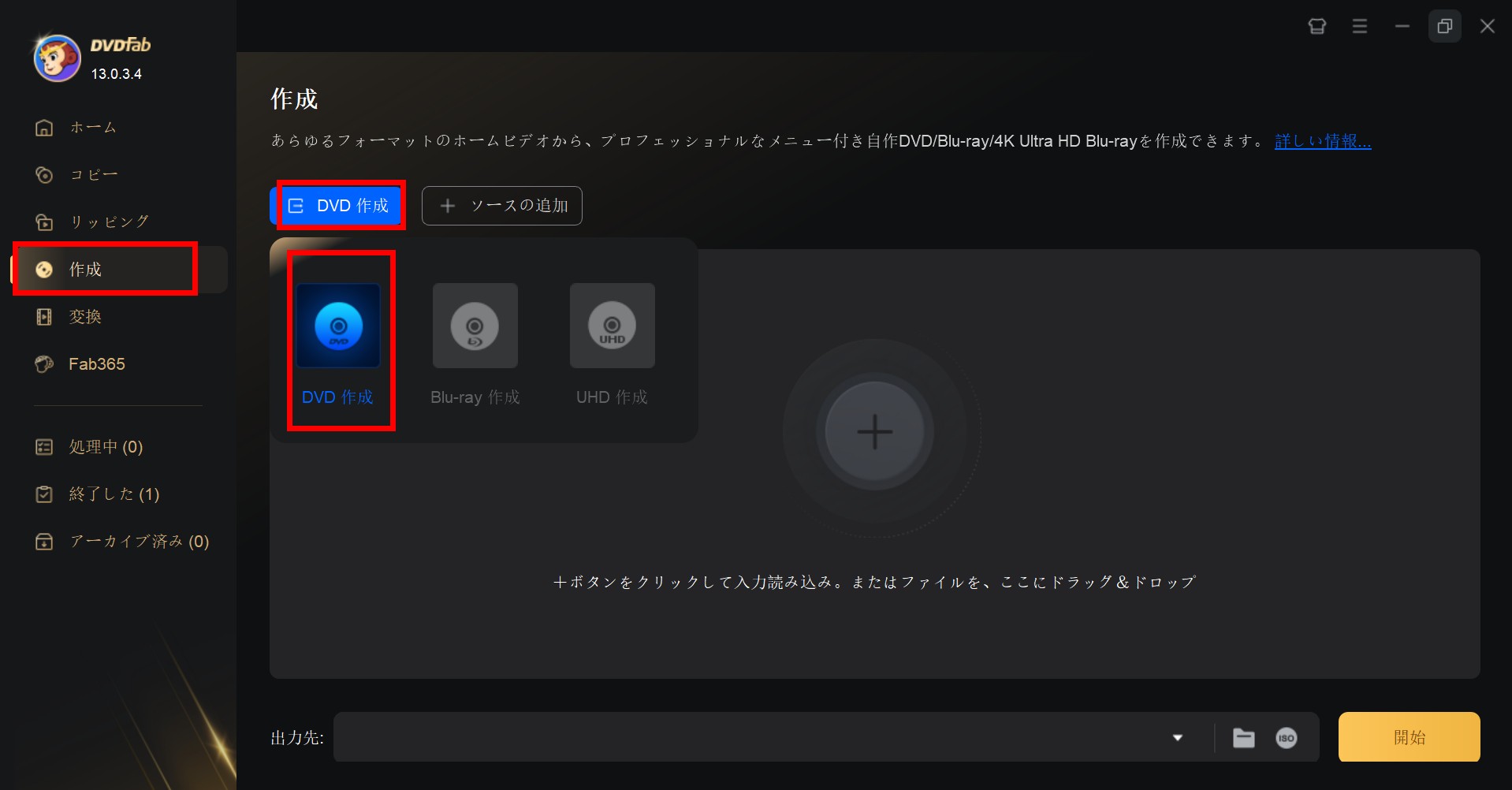Viewport: 1512px width, 790px height.
Task: Open the 詳しい情報 more info link
Action: click(1323, 141)
